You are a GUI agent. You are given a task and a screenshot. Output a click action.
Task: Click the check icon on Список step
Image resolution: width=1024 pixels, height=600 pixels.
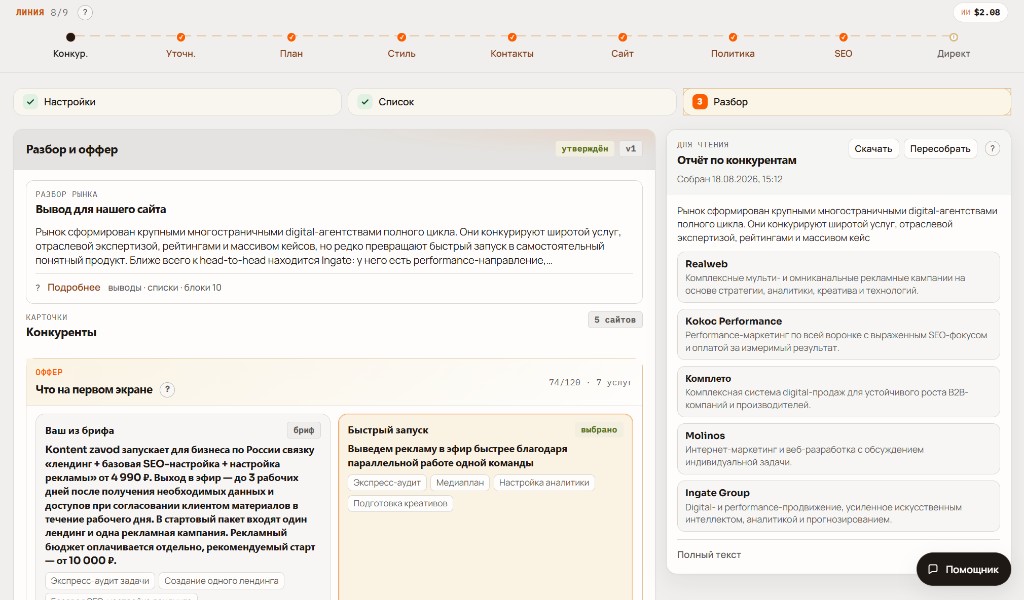coord(365,102)
